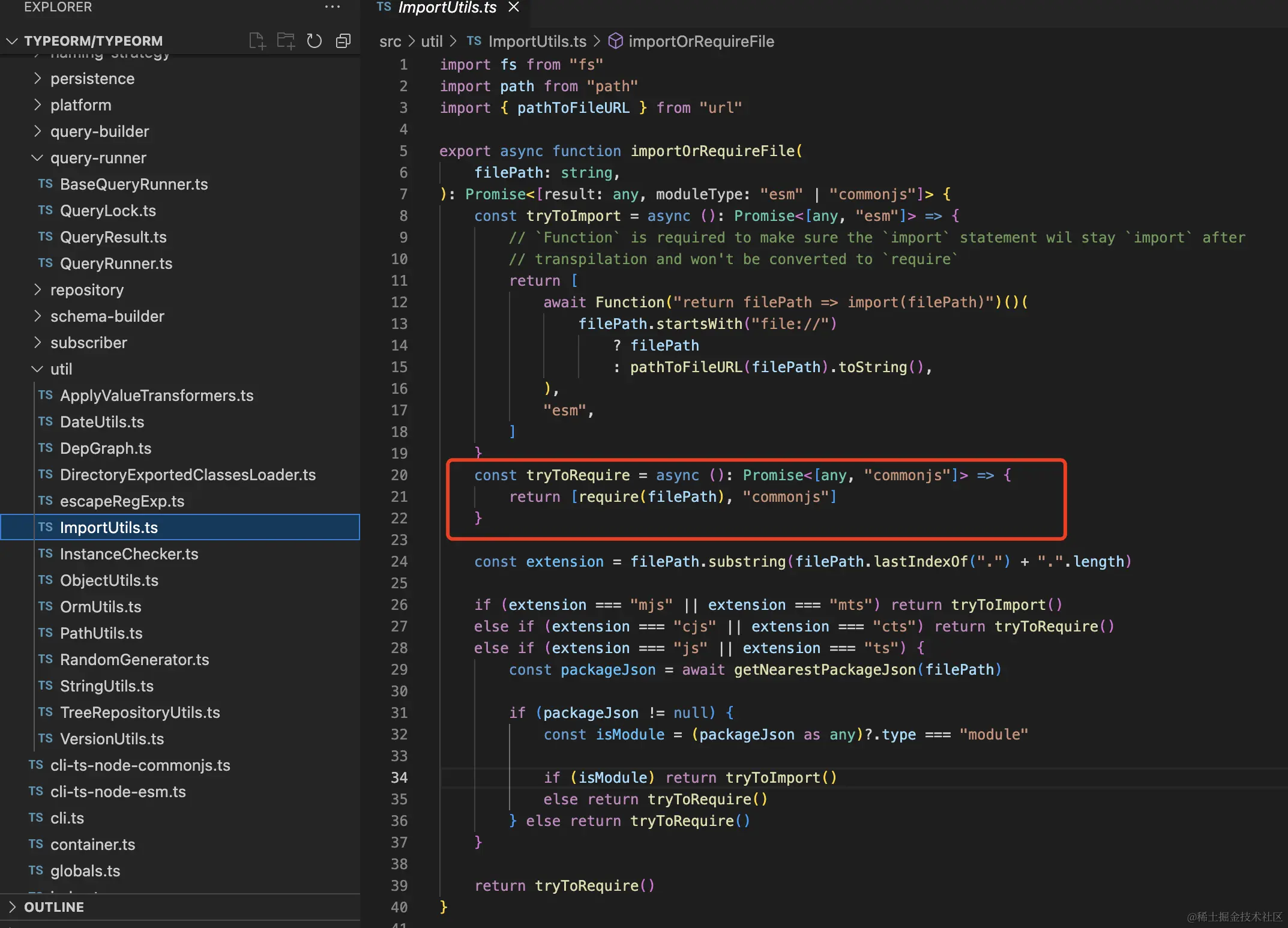Click the util breadcrumb segment
Image resolution: width=1288 pixels, height=928 pixels.
(x=432, y=41)
